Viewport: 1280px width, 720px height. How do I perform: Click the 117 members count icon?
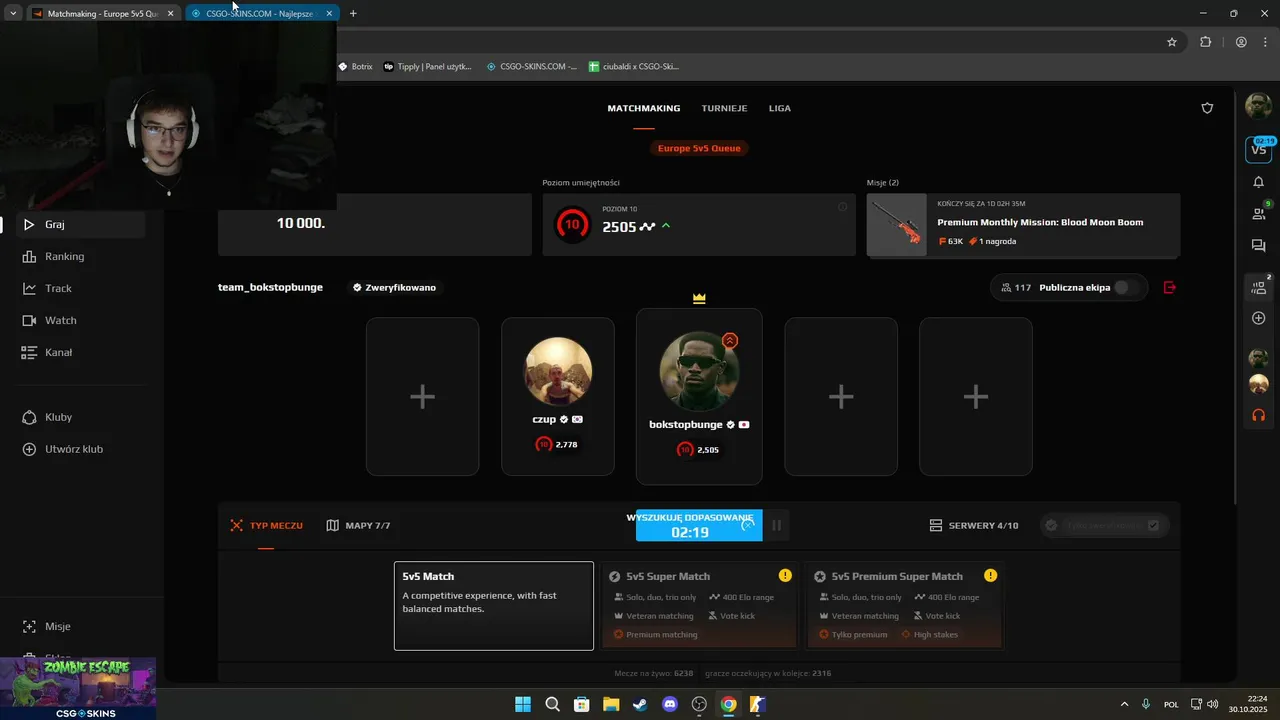point(1006,287)
